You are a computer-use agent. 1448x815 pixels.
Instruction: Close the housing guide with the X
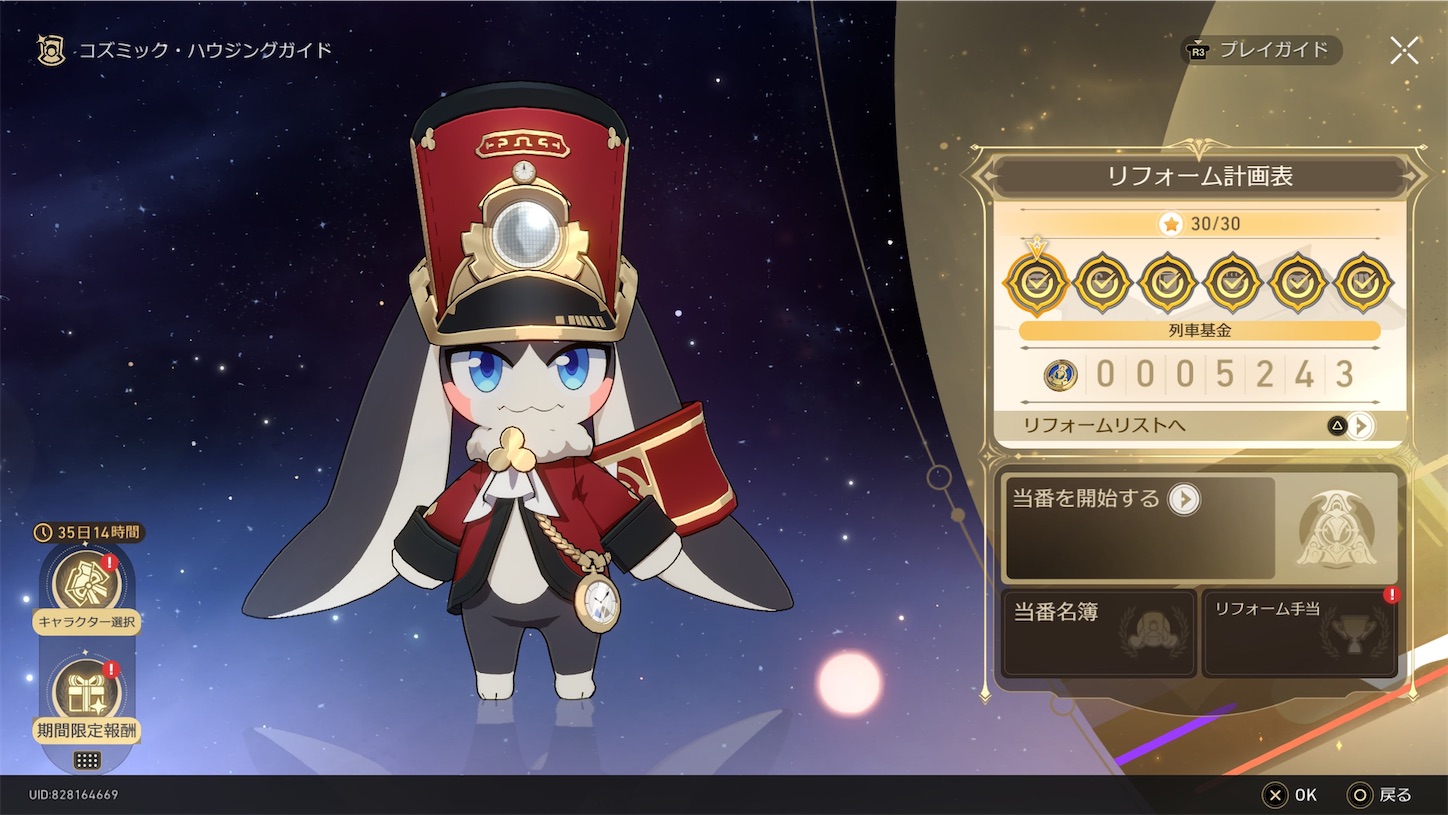(x=1404, y=50)
